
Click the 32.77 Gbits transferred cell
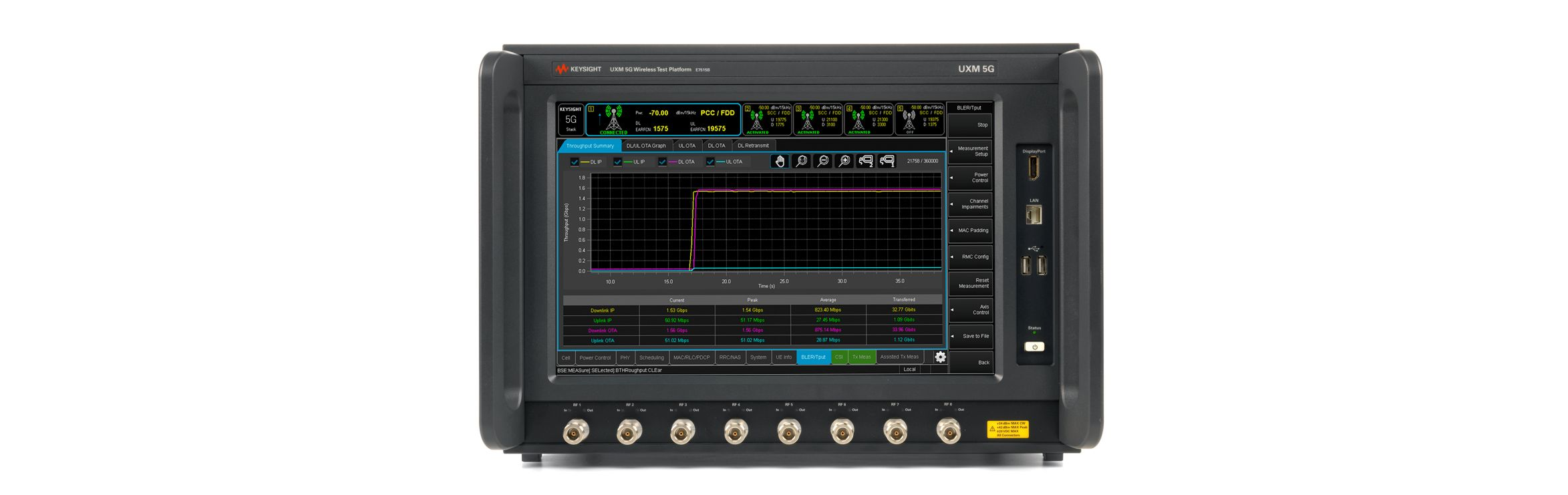coord(903,310)
